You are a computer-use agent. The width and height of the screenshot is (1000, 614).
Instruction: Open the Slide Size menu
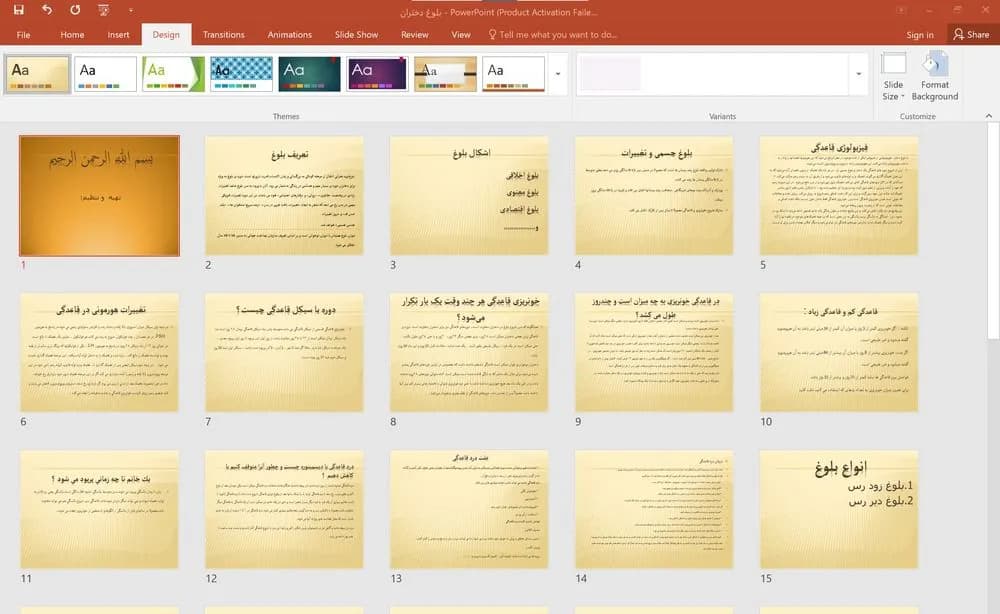[x=893, y=77]
